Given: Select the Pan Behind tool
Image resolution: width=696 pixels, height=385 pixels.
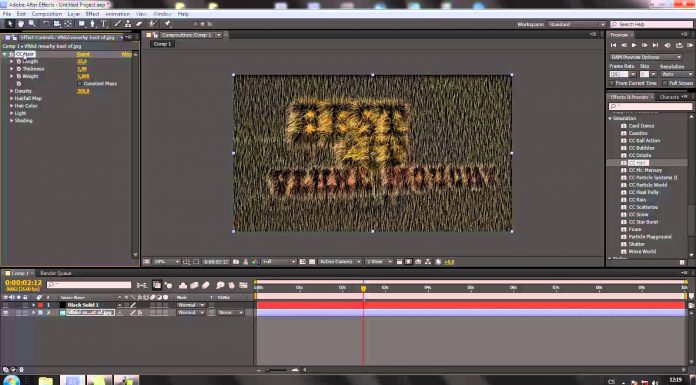Looking at the screenshot, I should (x=68, y=24).
